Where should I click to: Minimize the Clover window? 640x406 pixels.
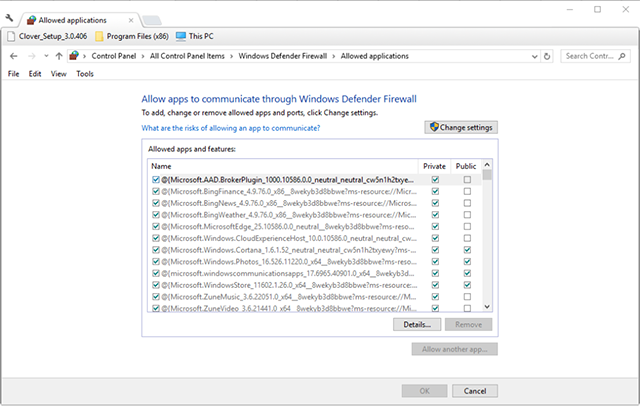point(570,9)
